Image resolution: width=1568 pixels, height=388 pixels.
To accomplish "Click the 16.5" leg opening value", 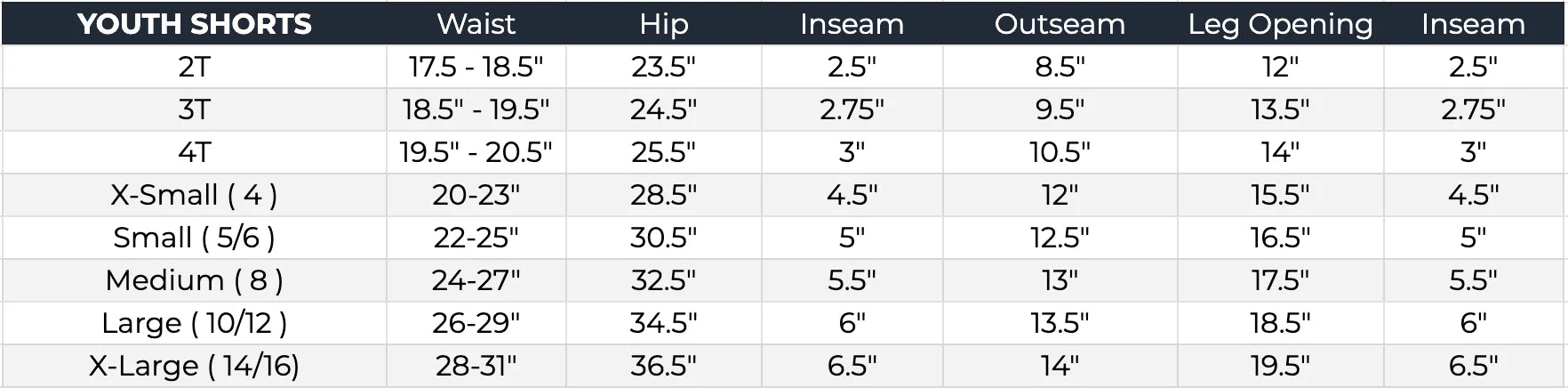I will coord(1280,238).
